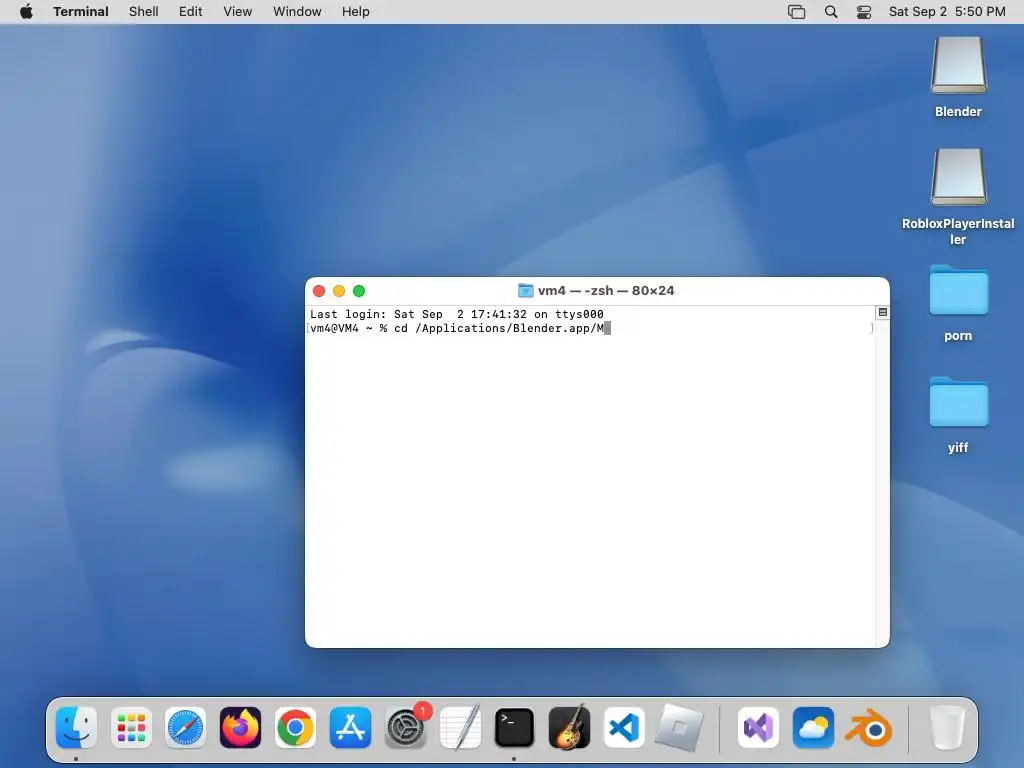The image size is (1024, 768).
Task: Click the folder proxy icon in Terminal title
Action: point(525,291)
